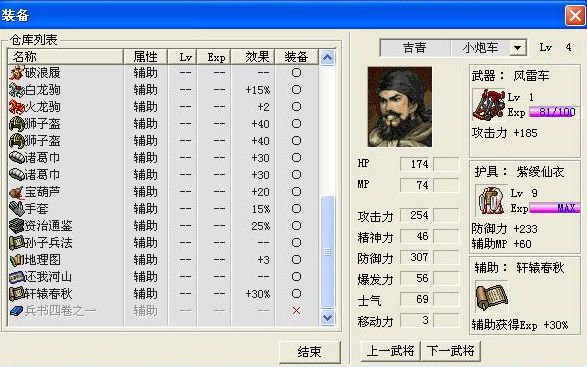587x367 pixels.
Task: Go to 下一武将 next general
Action: [x=451, y=351]
